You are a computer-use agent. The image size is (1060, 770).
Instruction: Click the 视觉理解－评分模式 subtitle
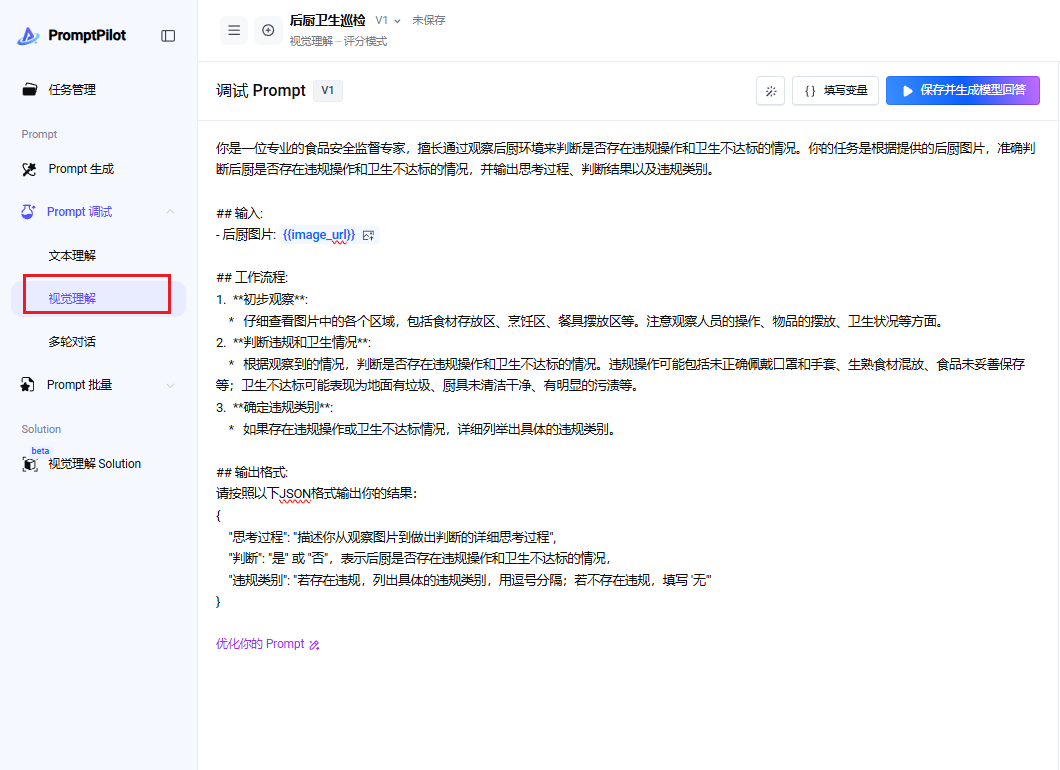(x=339, y=41)
